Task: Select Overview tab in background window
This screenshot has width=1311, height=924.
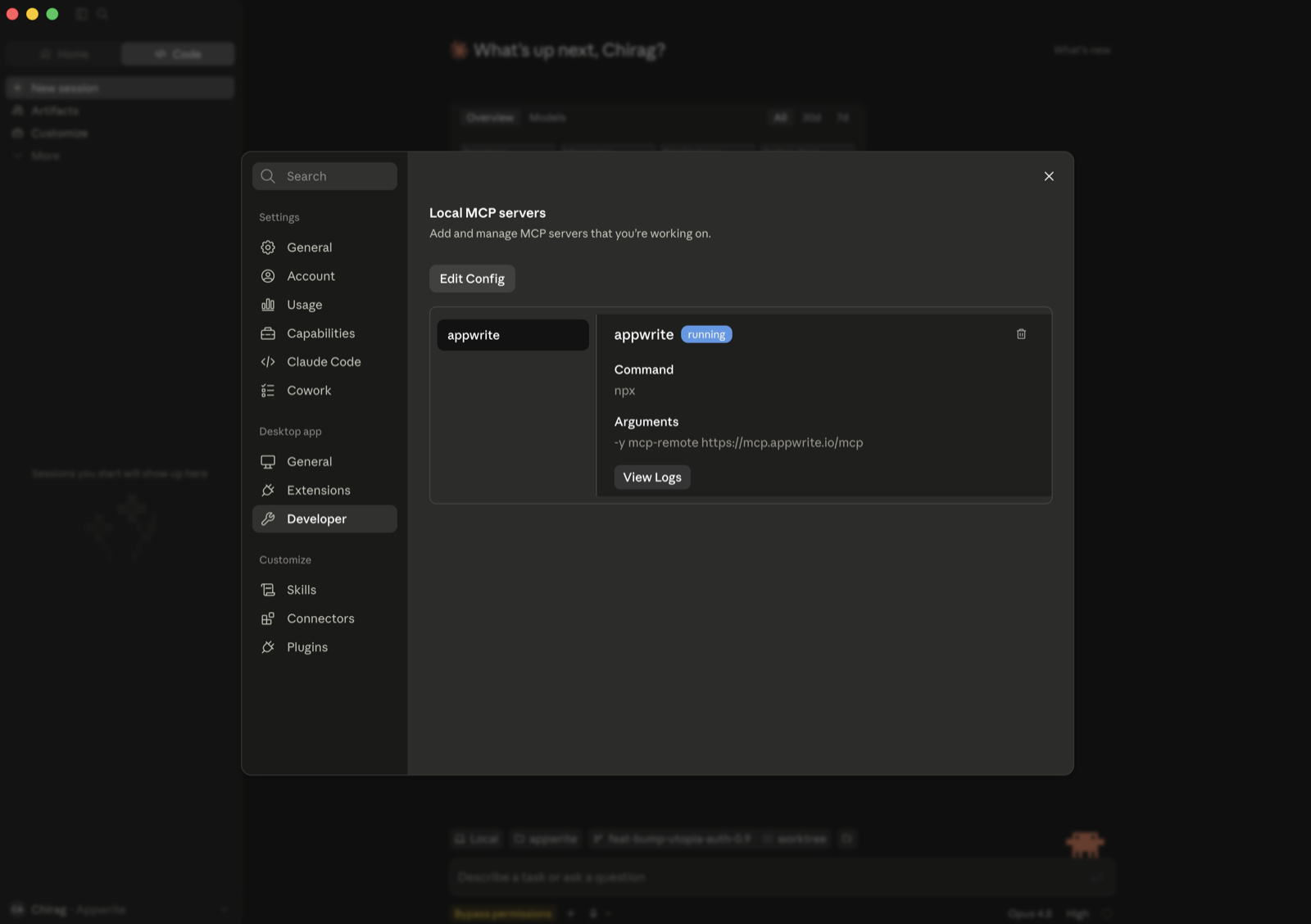Action: (490, 118)
